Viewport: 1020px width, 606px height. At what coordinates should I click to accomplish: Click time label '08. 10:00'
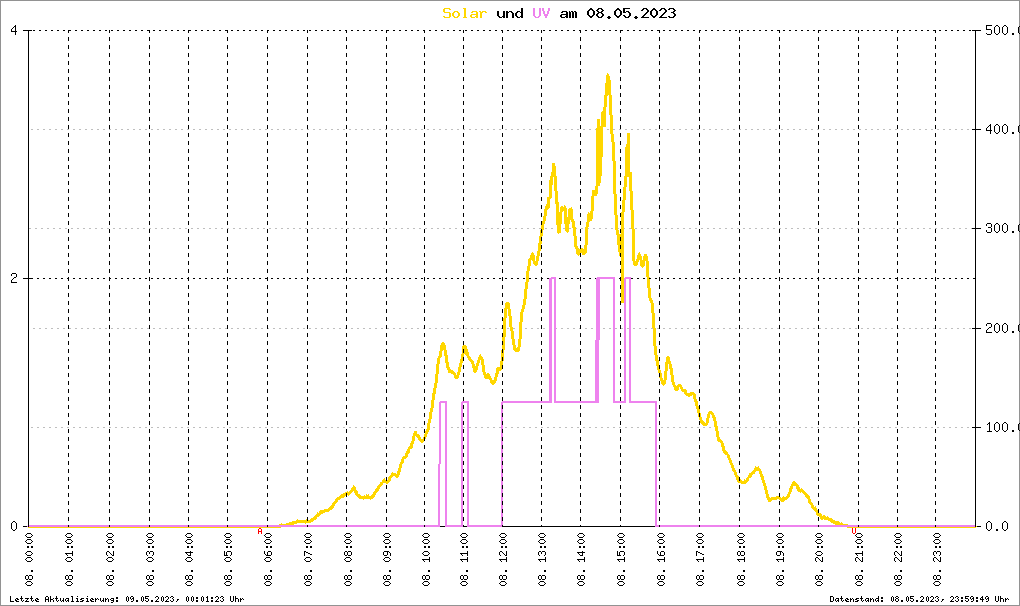point(425,560)
